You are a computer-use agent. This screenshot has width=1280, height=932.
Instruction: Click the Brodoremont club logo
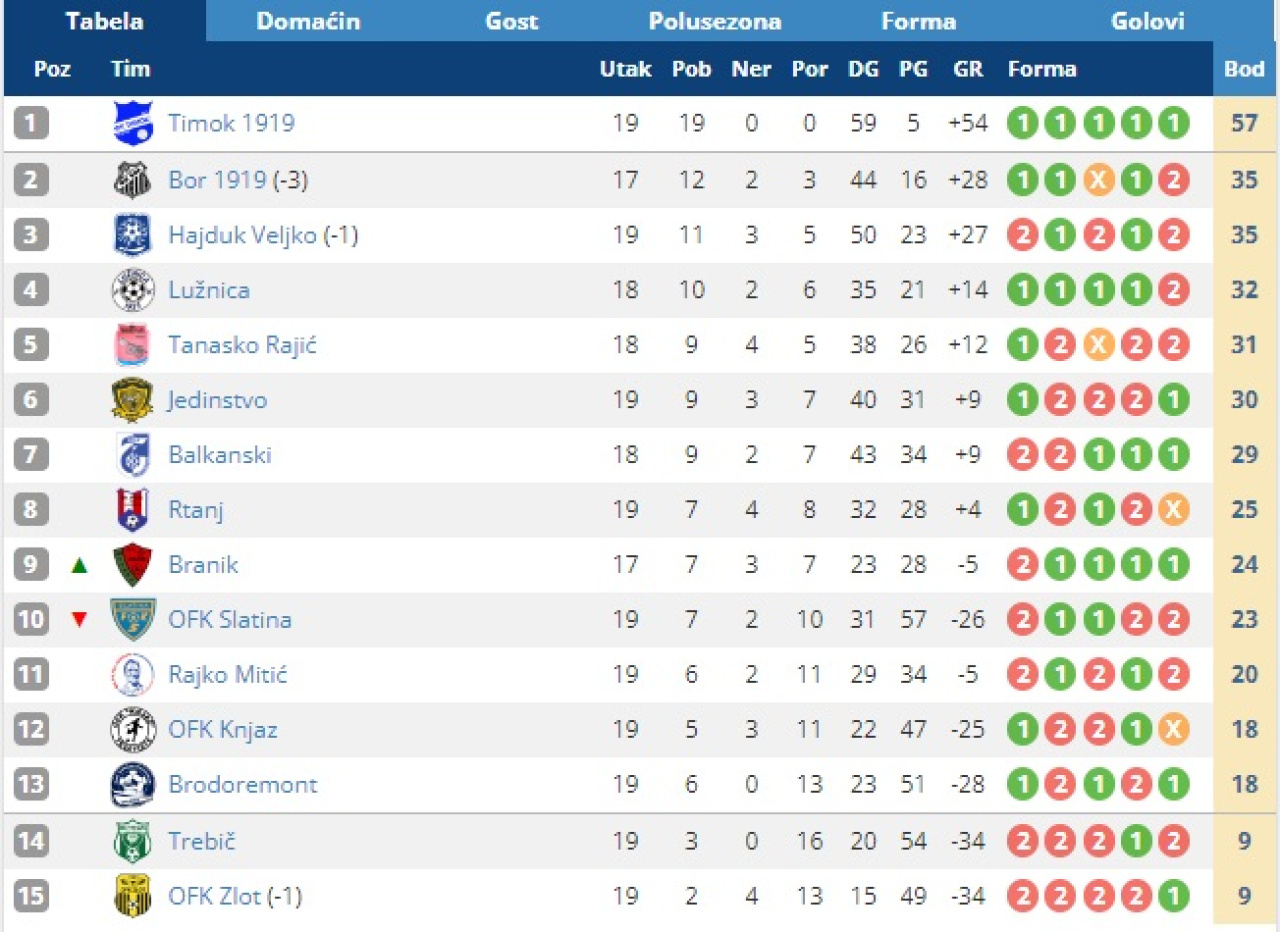point(132,784)
